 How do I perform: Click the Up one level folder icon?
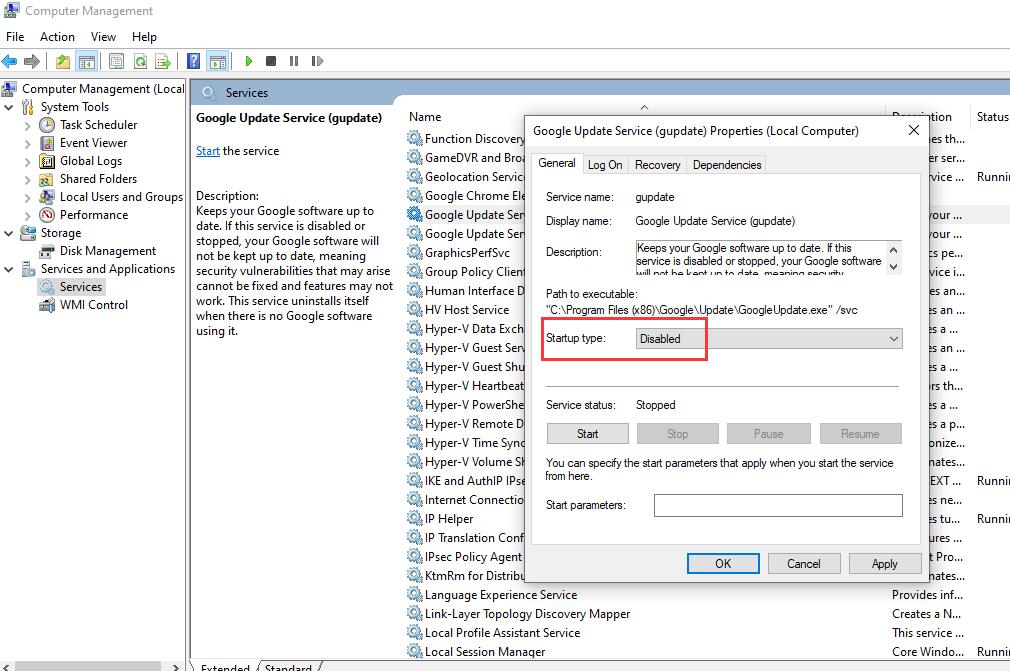(x=62, y=61)
